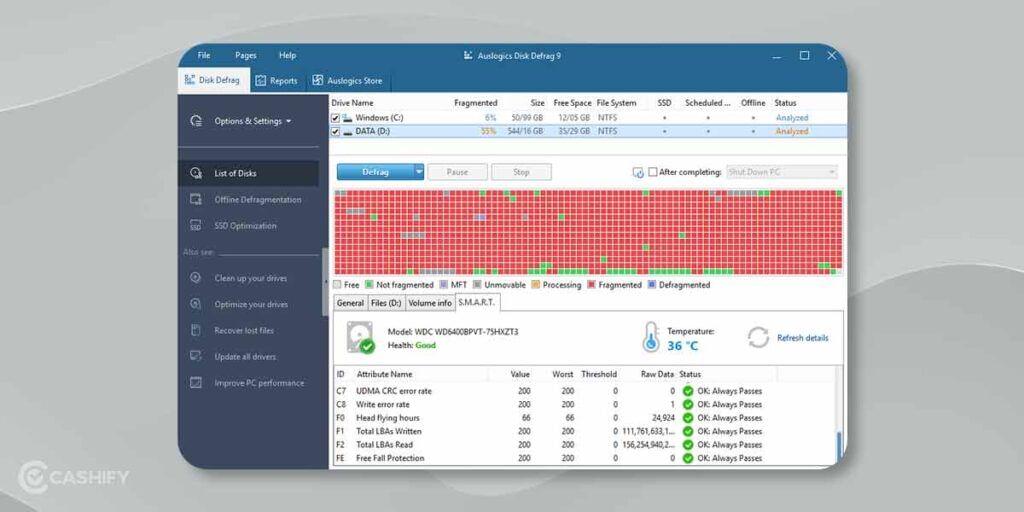Switch to the Files (D:) tab
Viewport: 1024px width, 512px height.
click(x=386, y=303)
